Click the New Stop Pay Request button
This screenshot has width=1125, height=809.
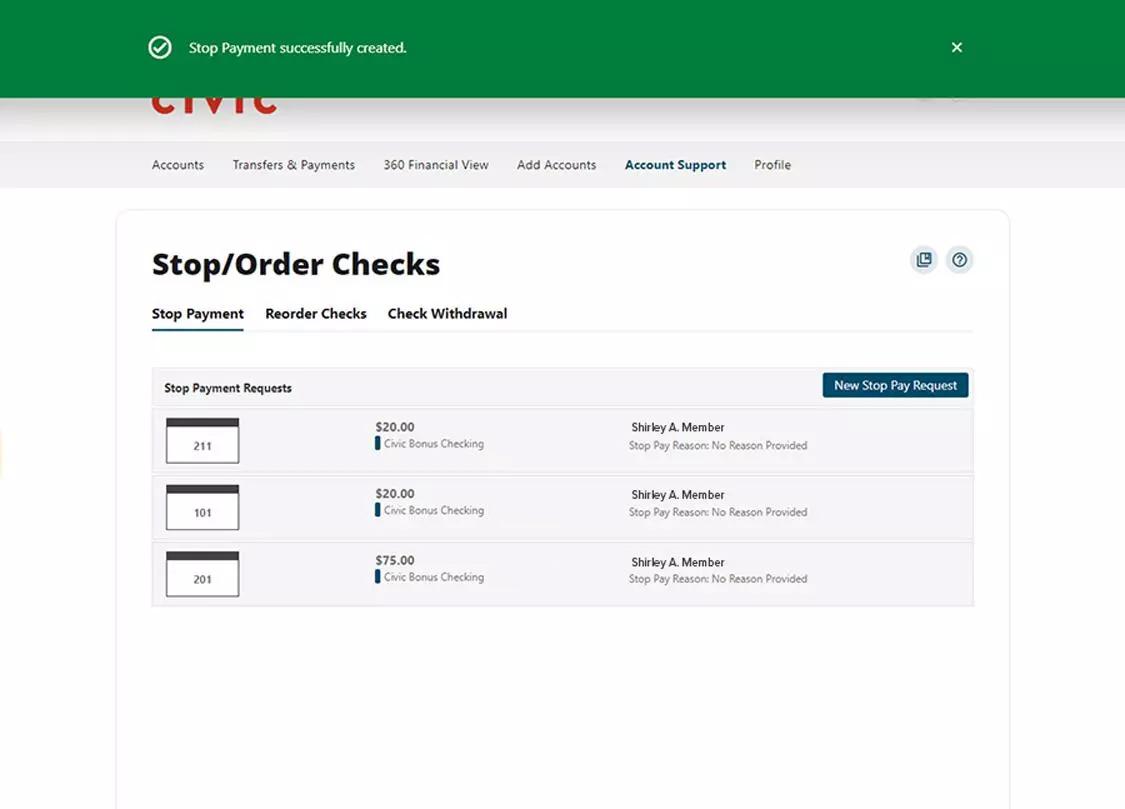[894, 385]
